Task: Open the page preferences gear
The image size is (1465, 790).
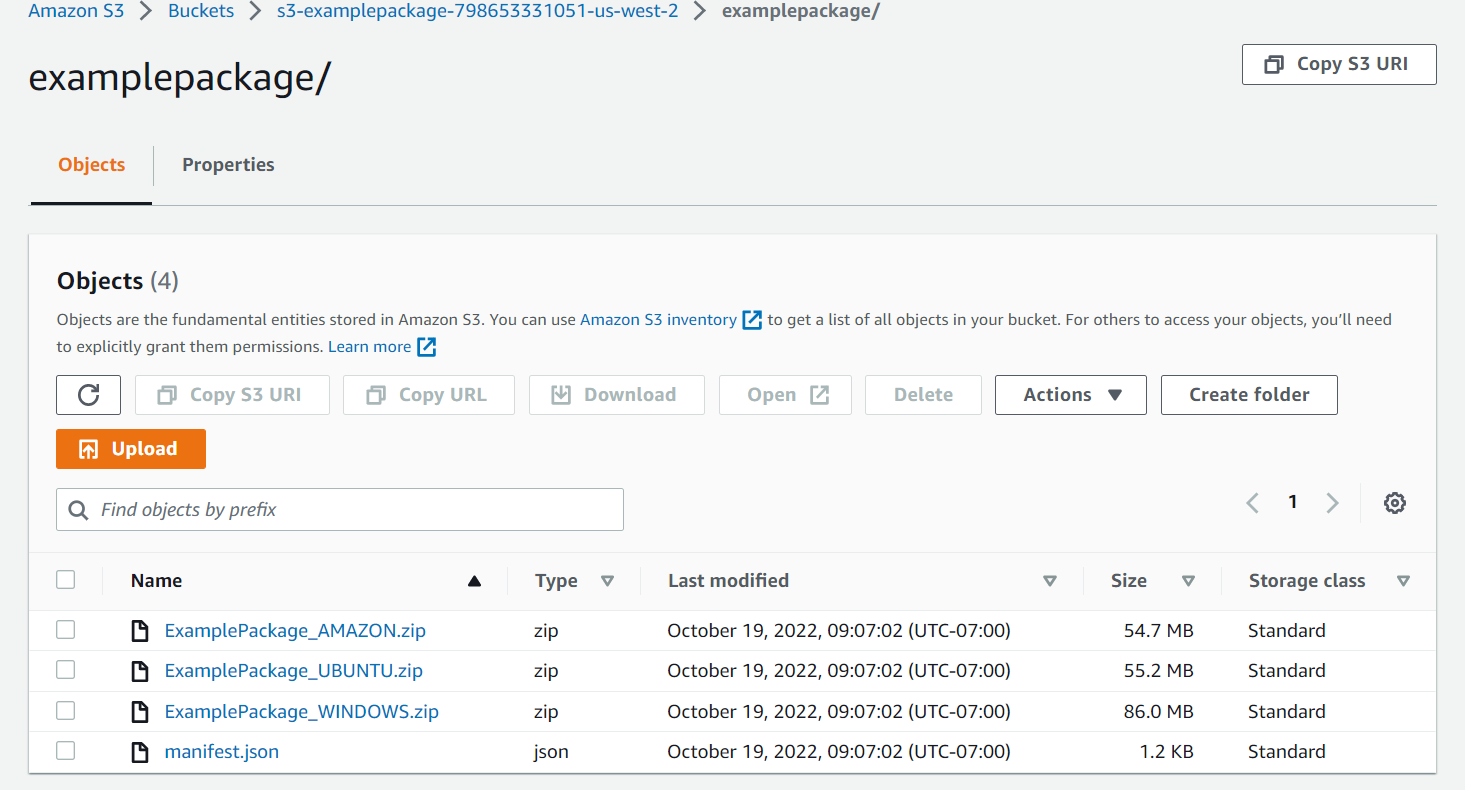Action: (x=1394, y=502)
